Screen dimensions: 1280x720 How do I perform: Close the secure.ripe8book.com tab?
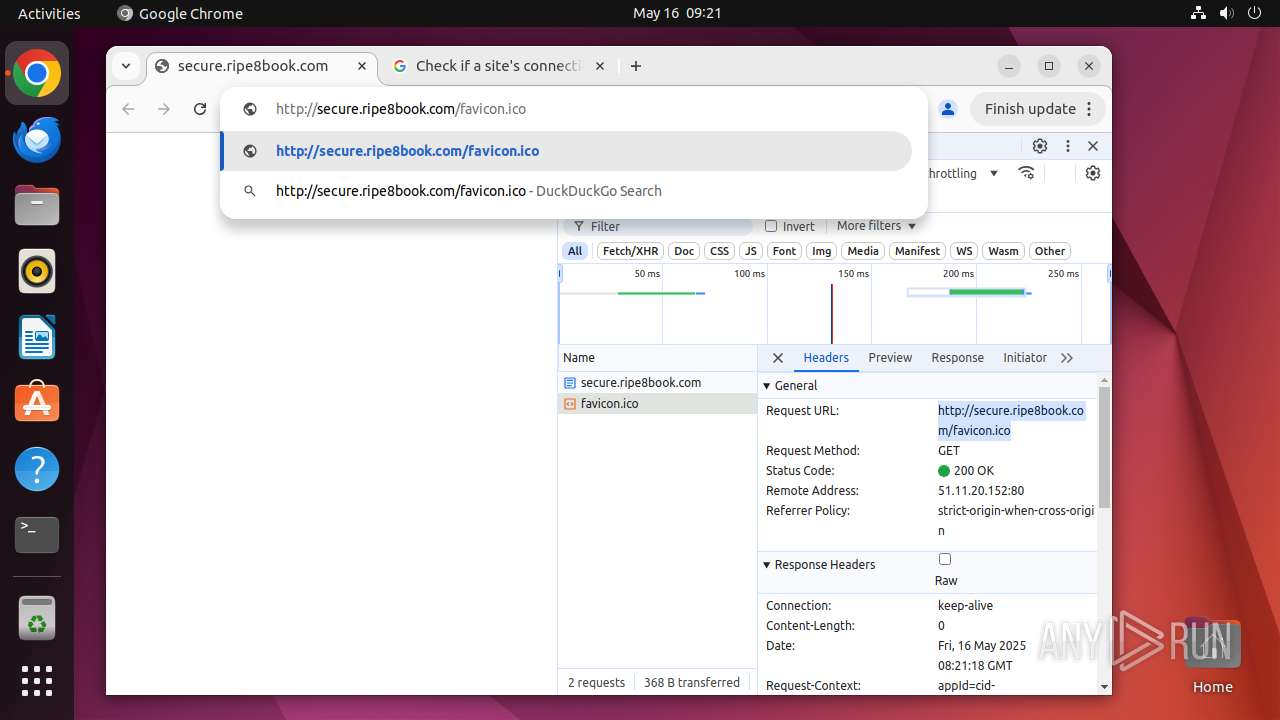pos(362,66)
